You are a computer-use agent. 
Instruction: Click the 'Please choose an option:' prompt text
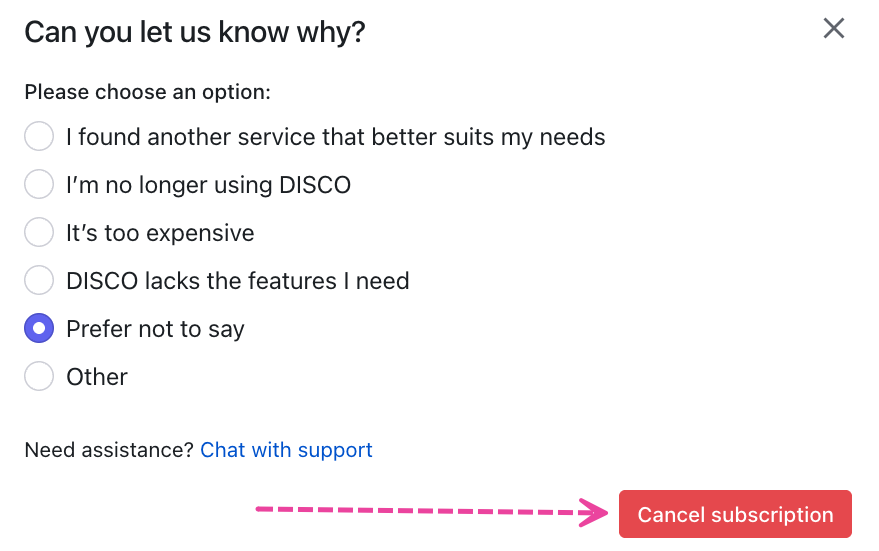click(x=148, y=92)
